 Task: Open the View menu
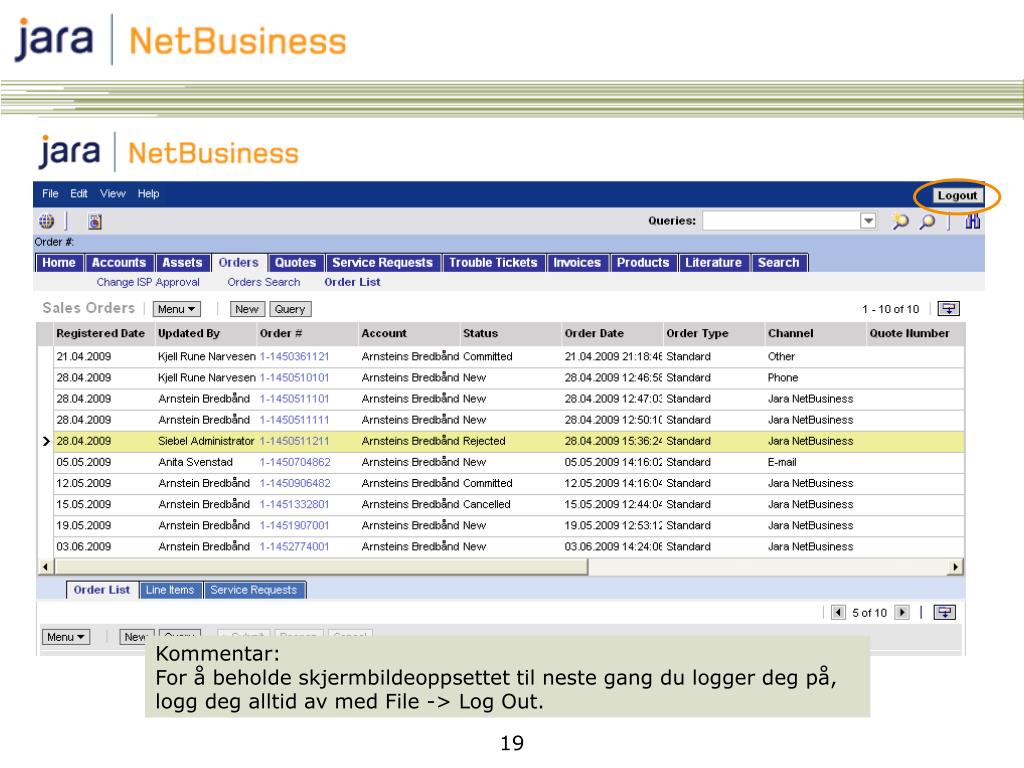[x=112, y=193]
